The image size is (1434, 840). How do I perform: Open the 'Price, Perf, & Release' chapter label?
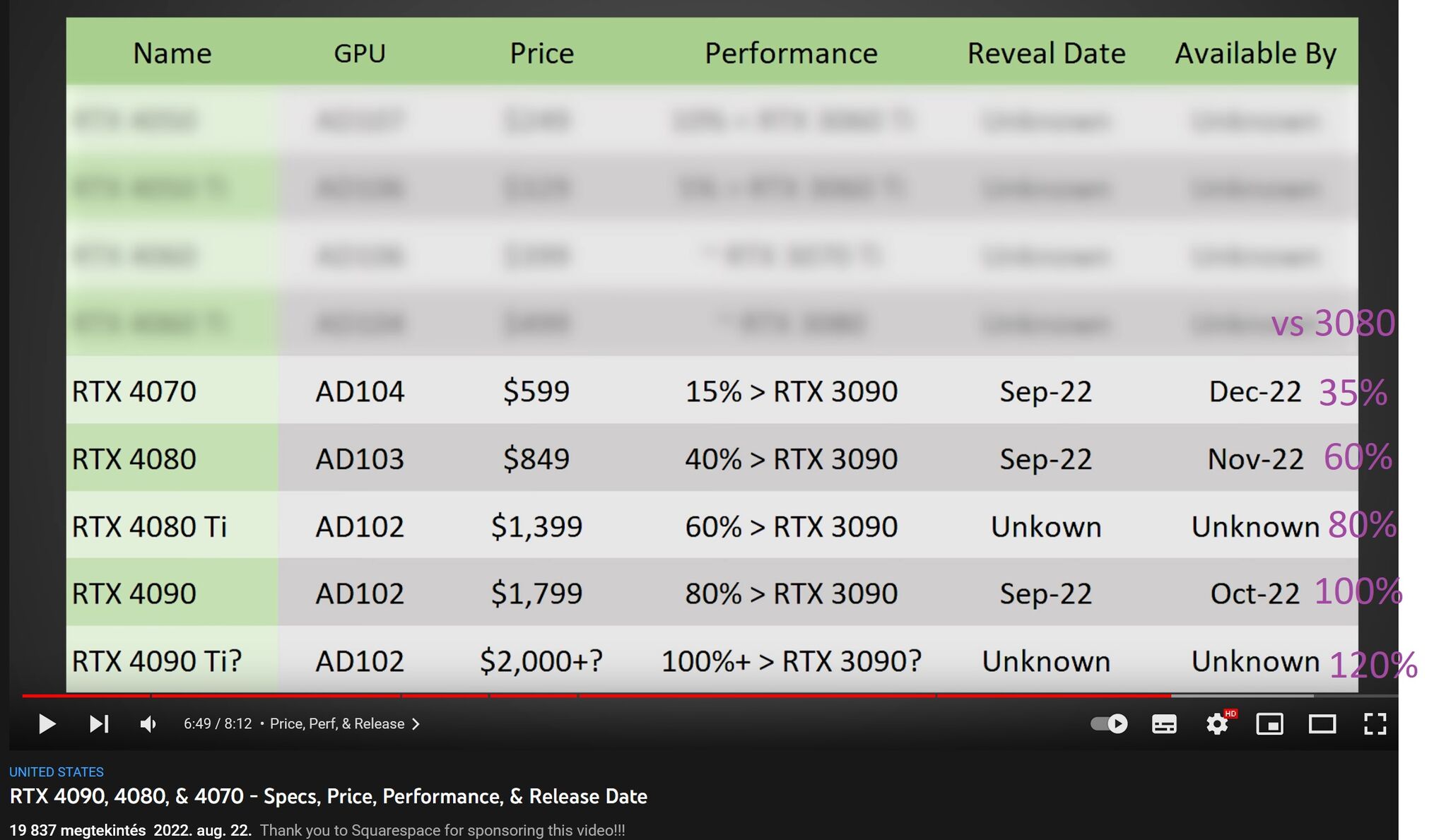(x=336, y=723)
